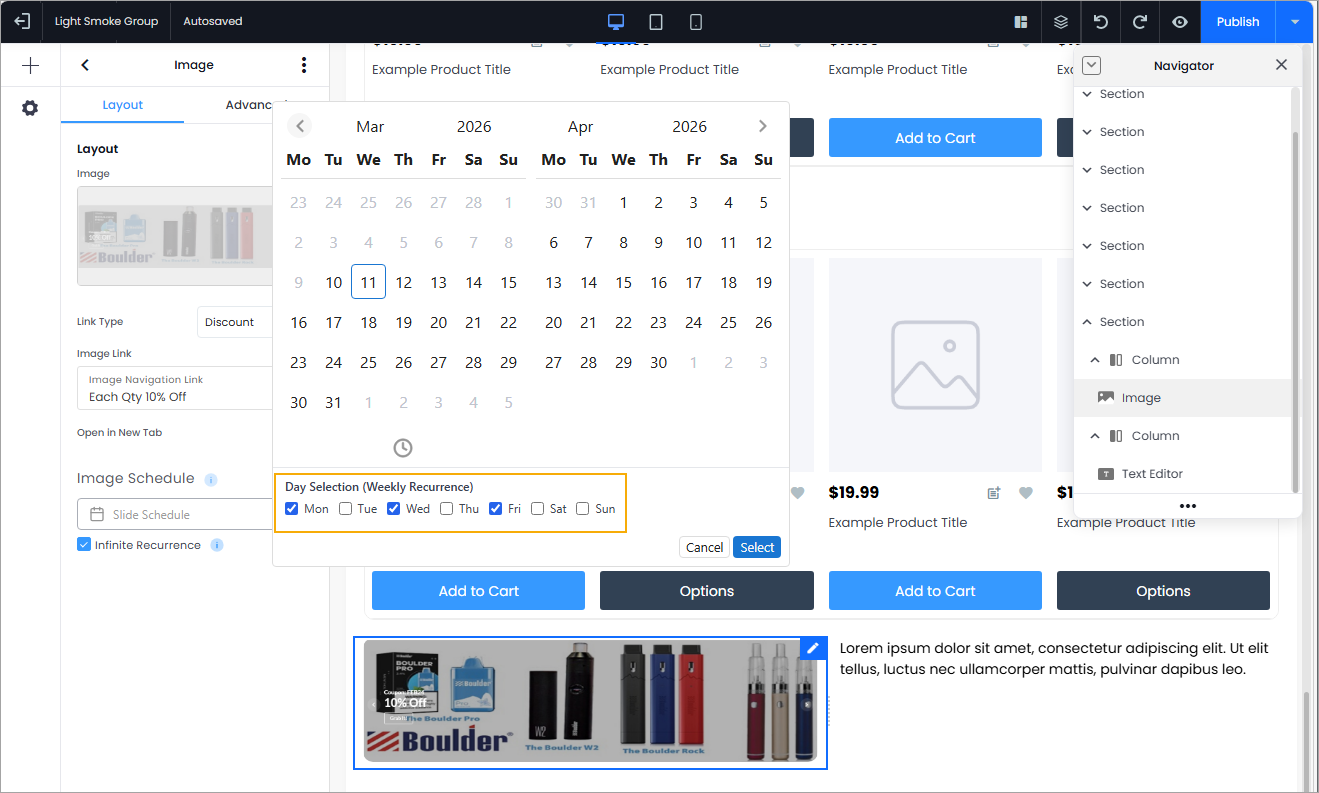
Task: Click the exit editor icon
Action: tap(22, 21)
